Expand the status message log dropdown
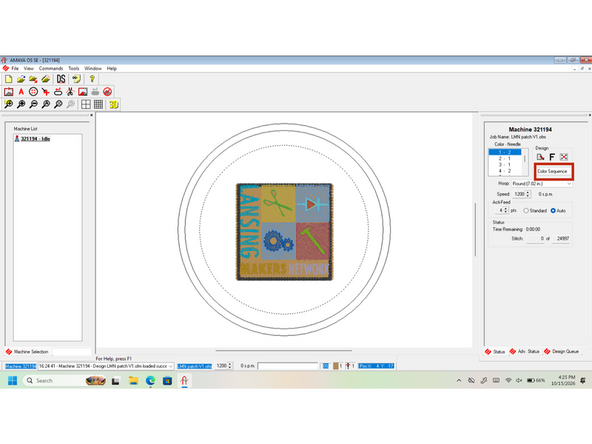592x444 pixels. [x=171, y=366]
